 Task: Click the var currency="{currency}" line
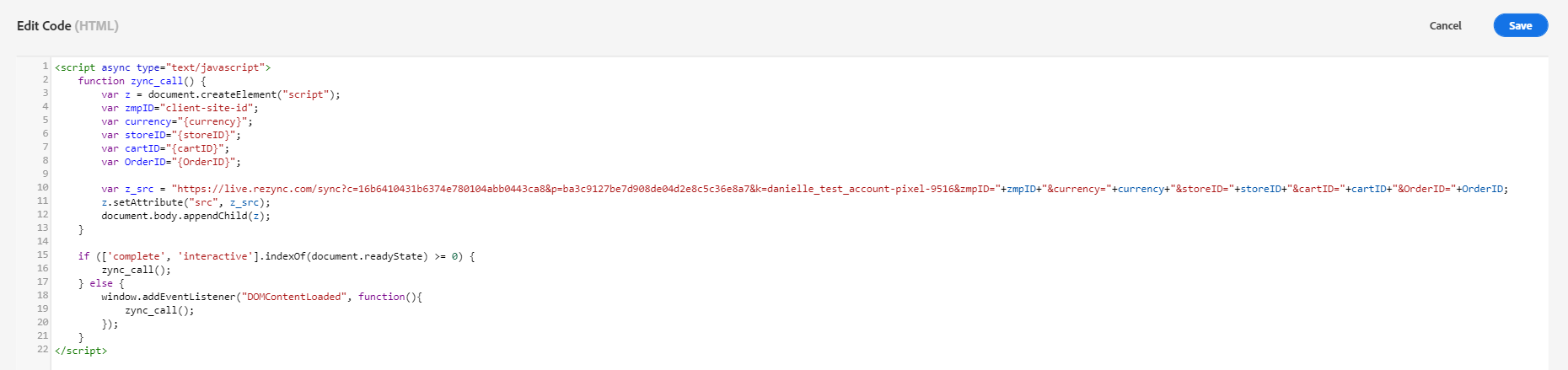coord(177,121)
